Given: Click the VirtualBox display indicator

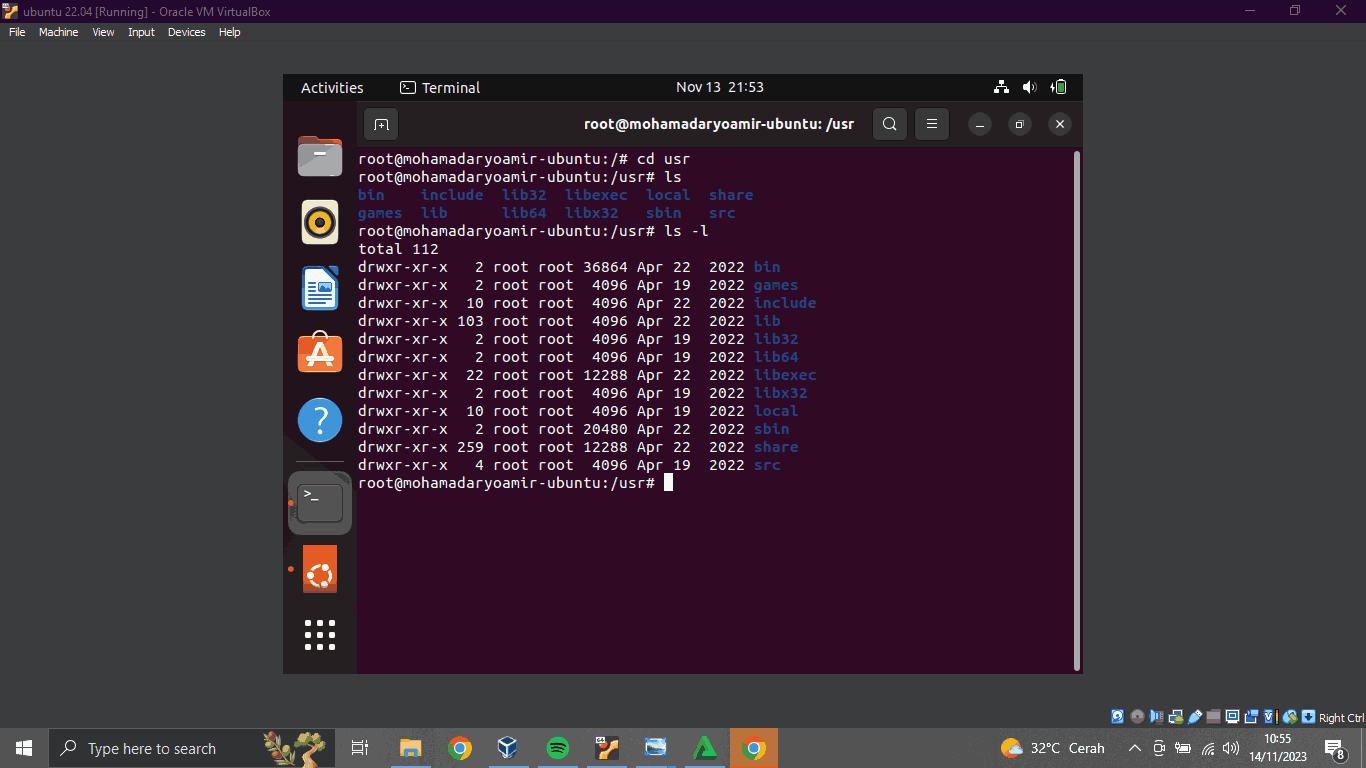Looking at the screenshot, I should pyautogui.click(x=1233, y=717).
